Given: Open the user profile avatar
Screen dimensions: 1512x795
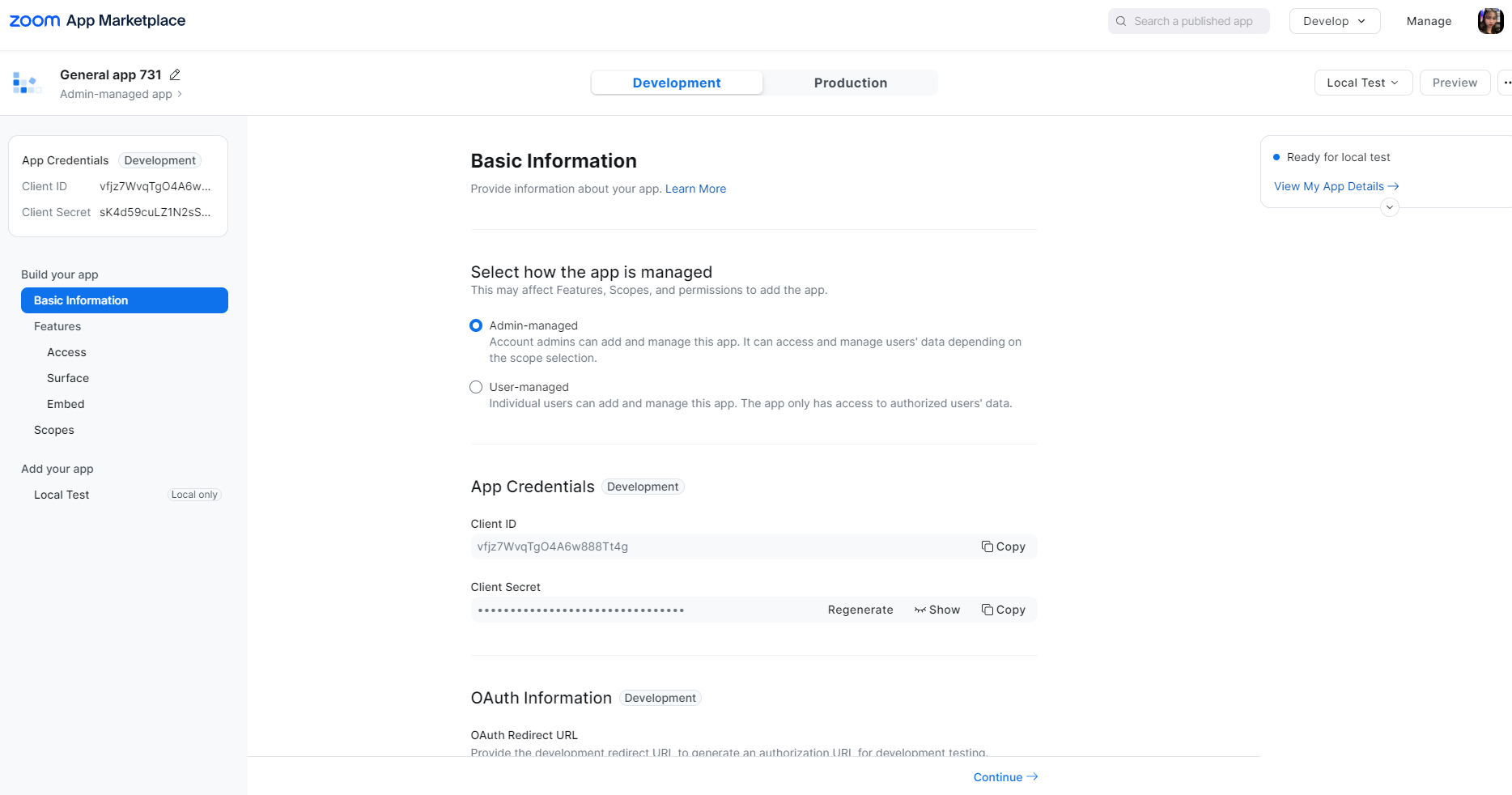Looking at the screenshot, I should [x=1490, y=21].
